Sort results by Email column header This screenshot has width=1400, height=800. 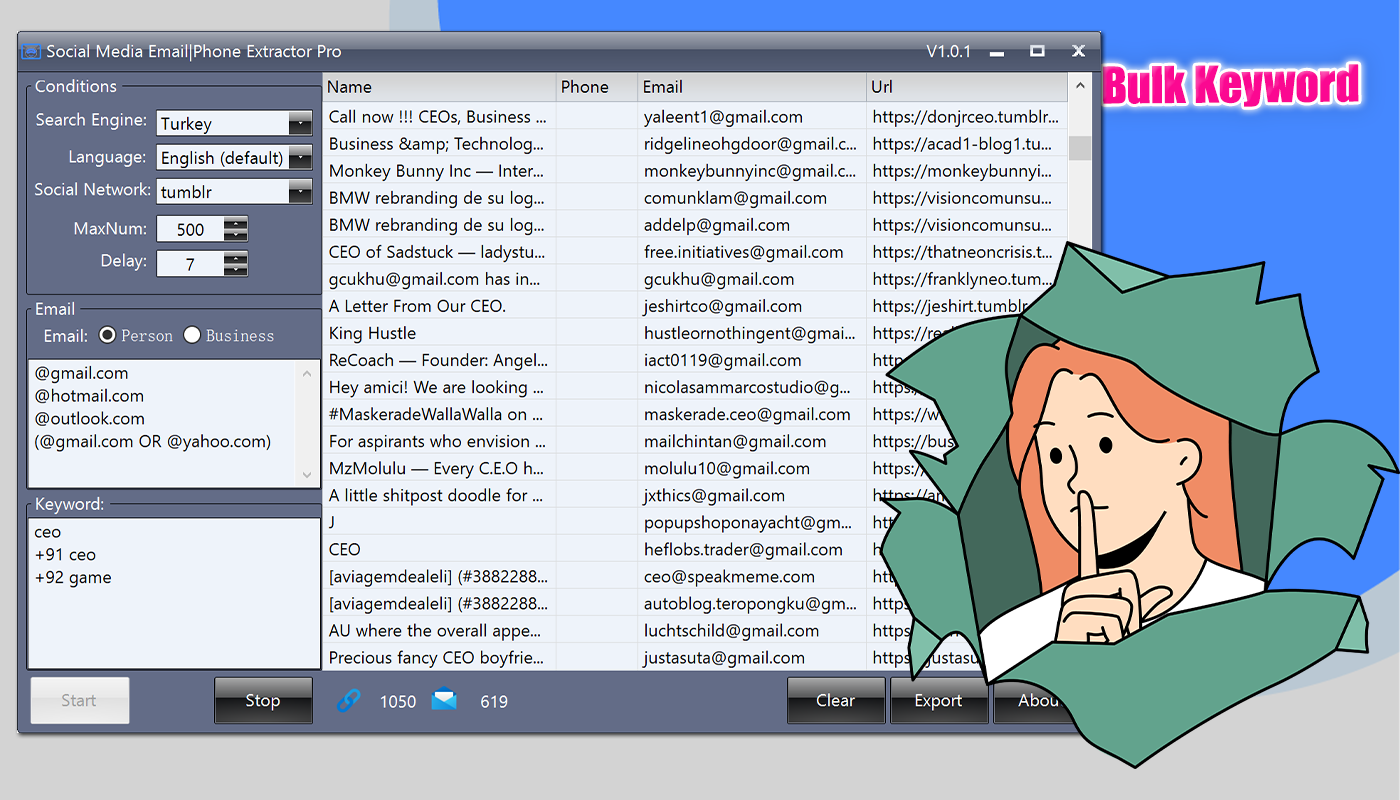point(752,87)
